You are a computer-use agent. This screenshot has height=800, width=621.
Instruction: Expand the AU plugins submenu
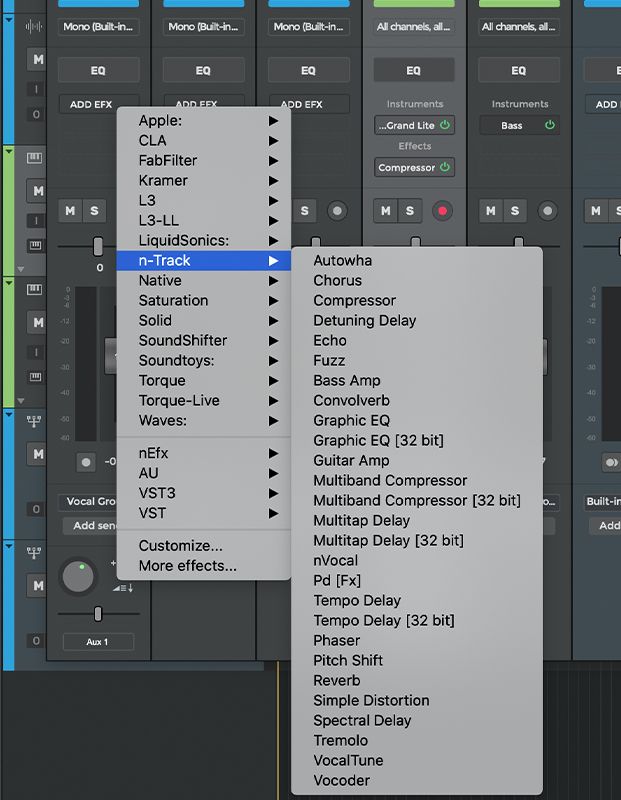coord(204,473)
